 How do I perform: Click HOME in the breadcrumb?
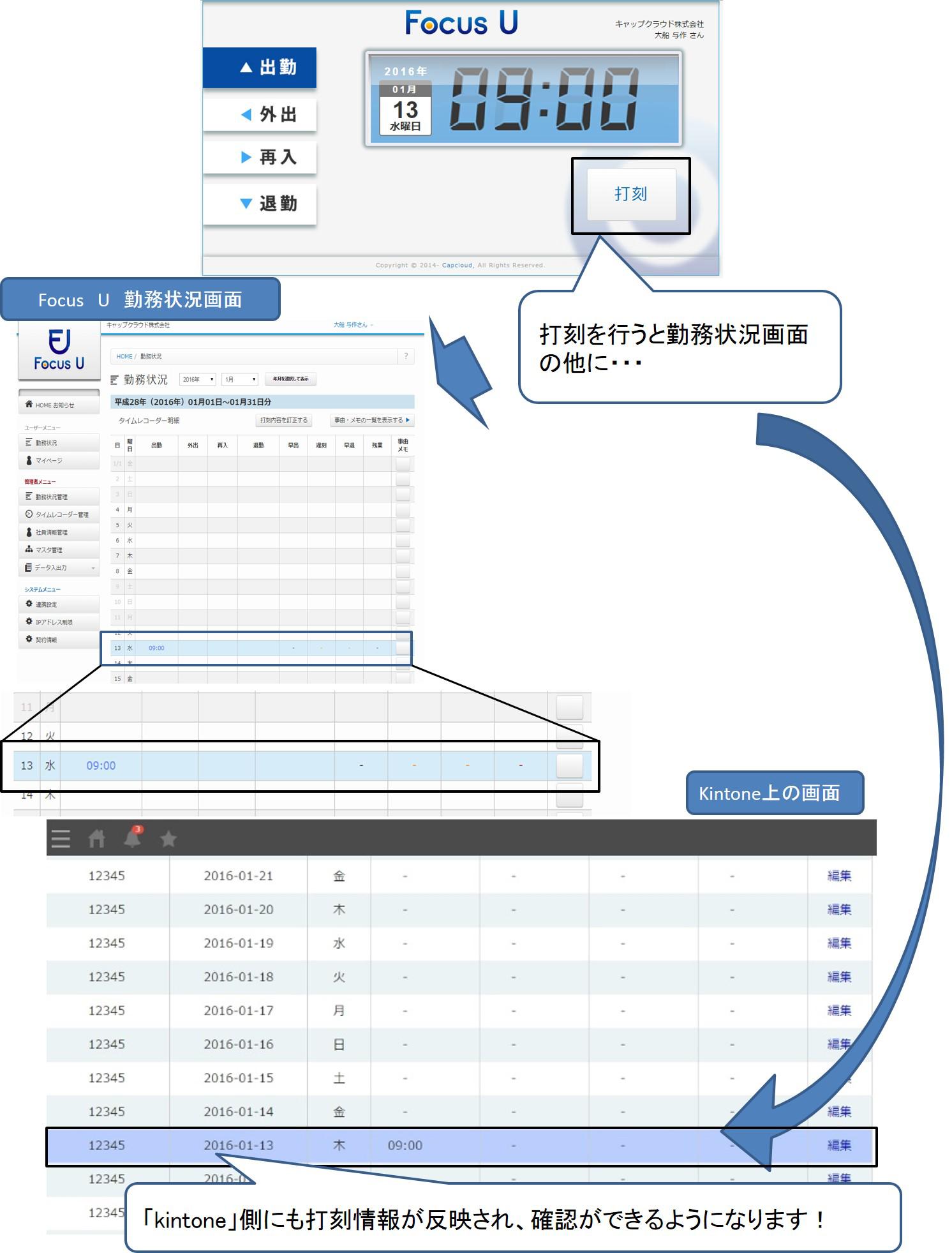[124, 356]
